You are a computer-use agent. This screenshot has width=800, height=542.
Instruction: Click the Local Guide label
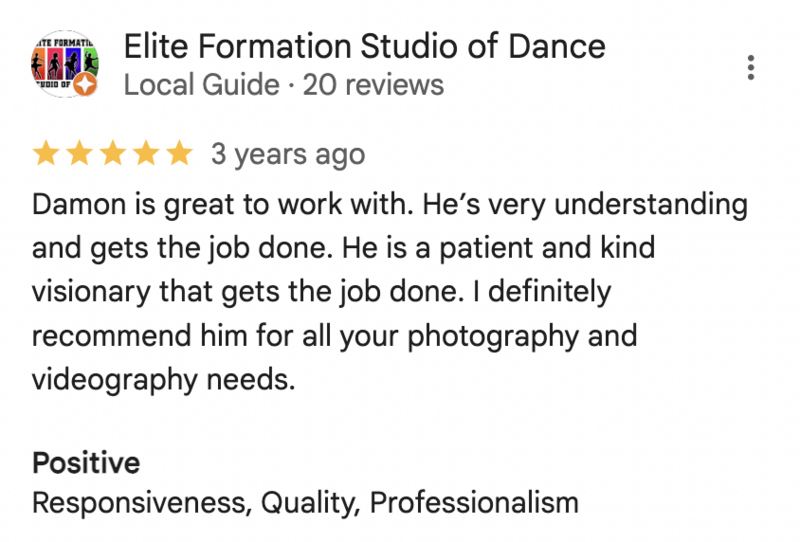[202, 85]
